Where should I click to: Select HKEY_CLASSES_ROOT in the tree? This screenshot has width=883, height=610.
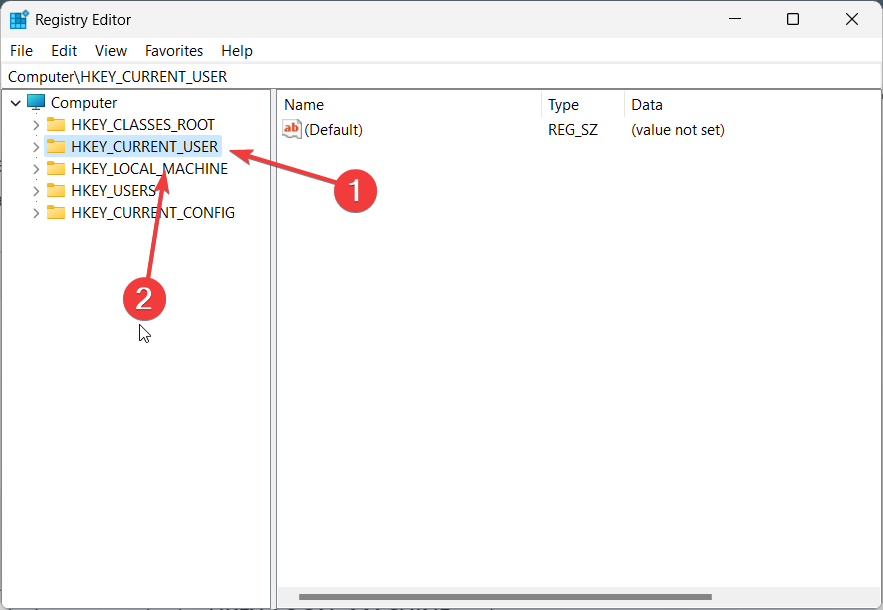pos(143,124)
